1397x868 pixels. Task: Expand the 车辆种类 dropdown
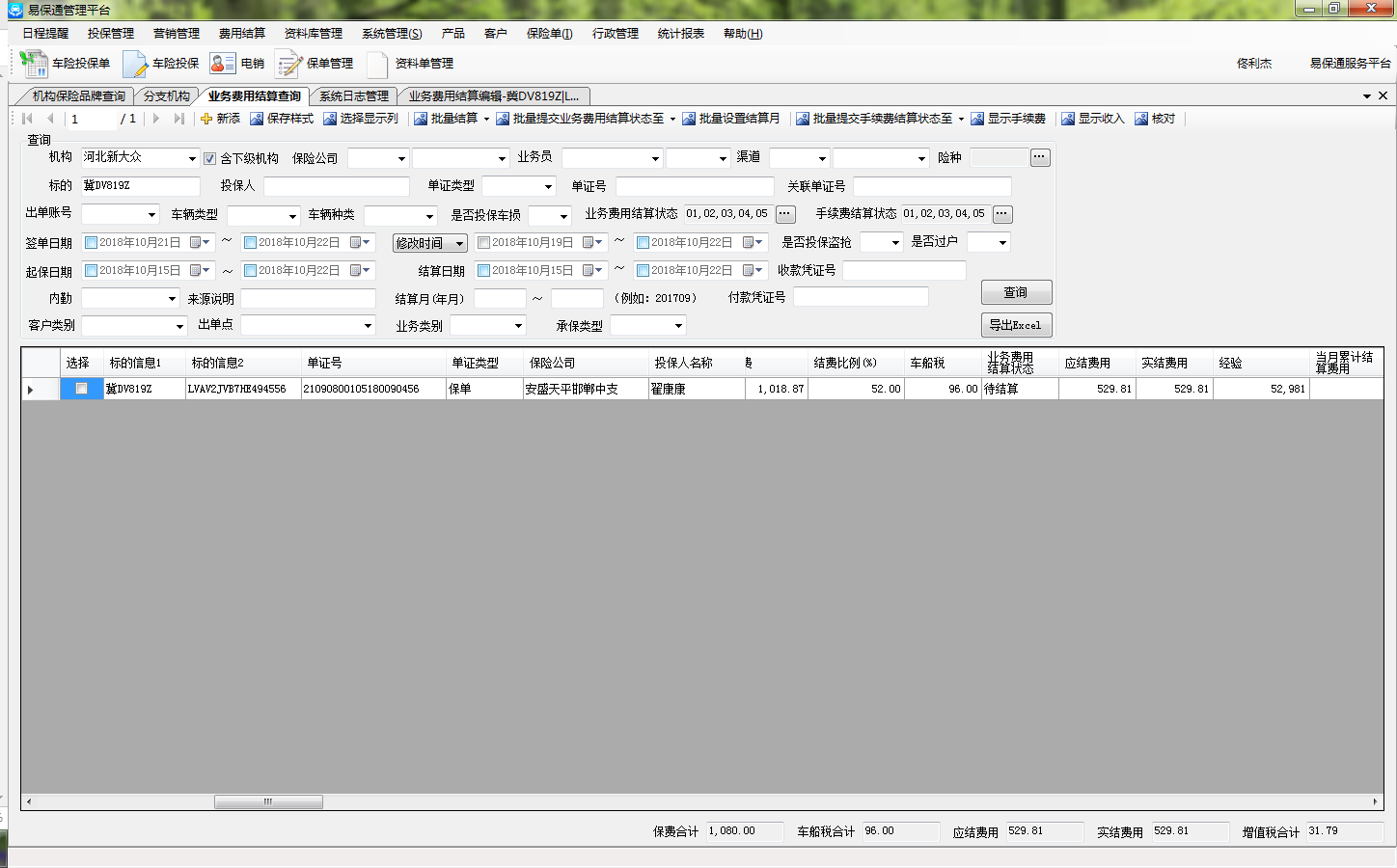[429, 216]
